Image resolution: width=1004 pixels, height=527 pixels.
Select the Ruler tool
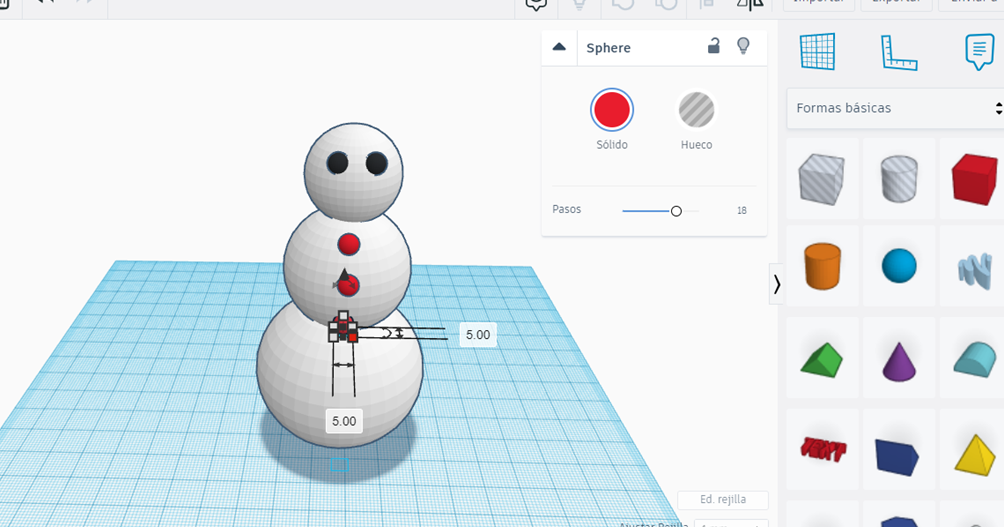tap(898, 53)
